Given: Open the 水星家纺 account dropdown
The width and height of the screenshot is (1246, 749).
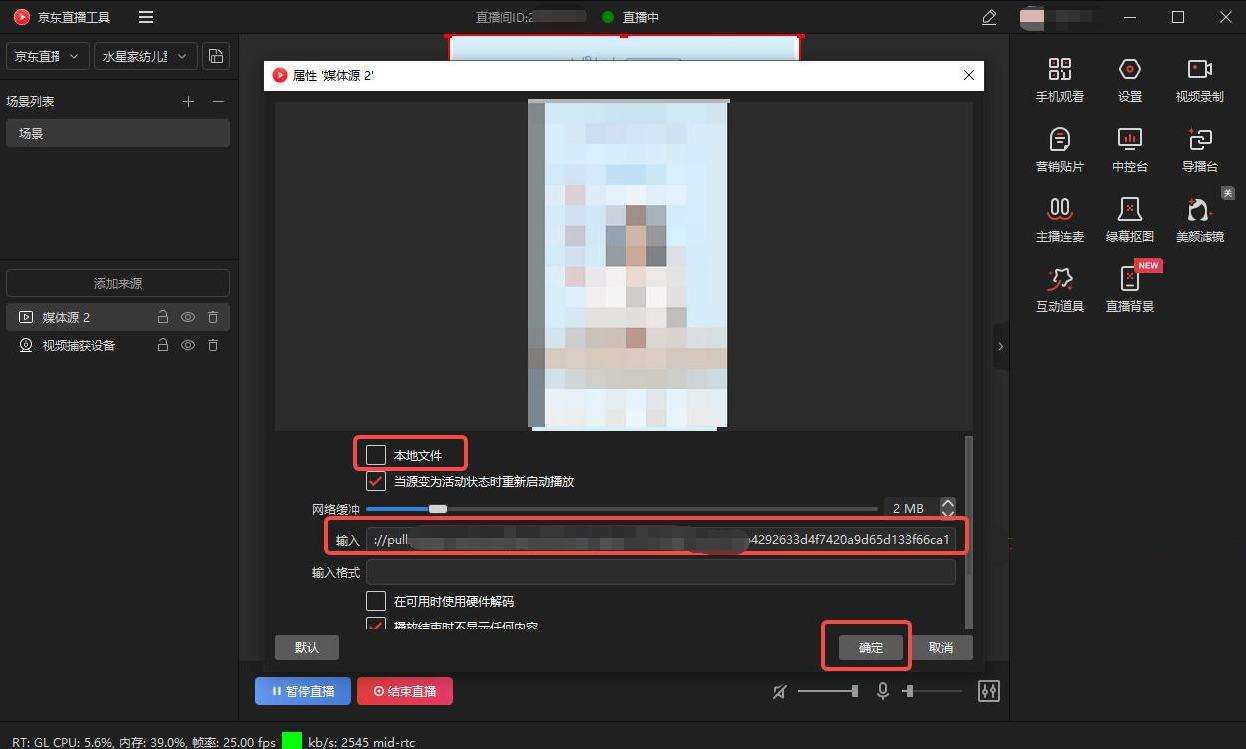Looking at the screenshot, I should click(x=145, y=57).
